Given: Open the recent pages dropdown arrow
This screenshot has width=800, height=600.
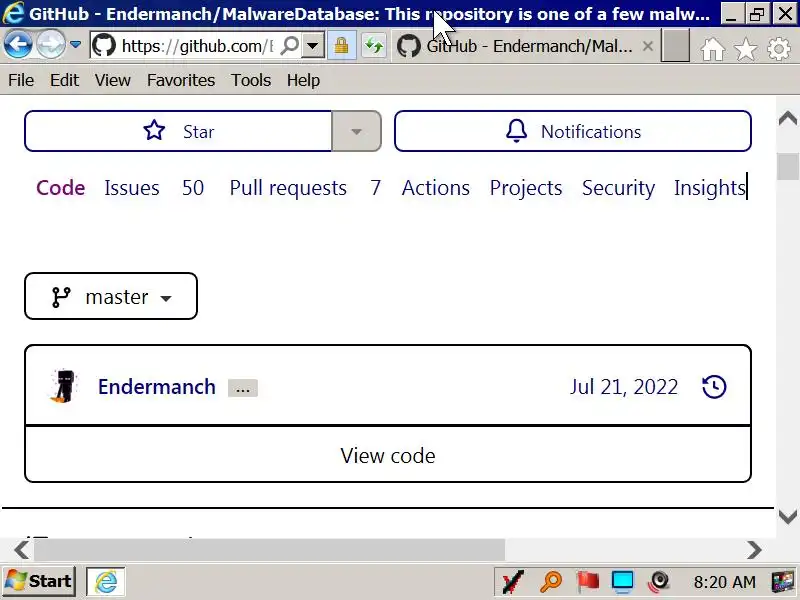Looking at the screenshot, I should [76, 45].
